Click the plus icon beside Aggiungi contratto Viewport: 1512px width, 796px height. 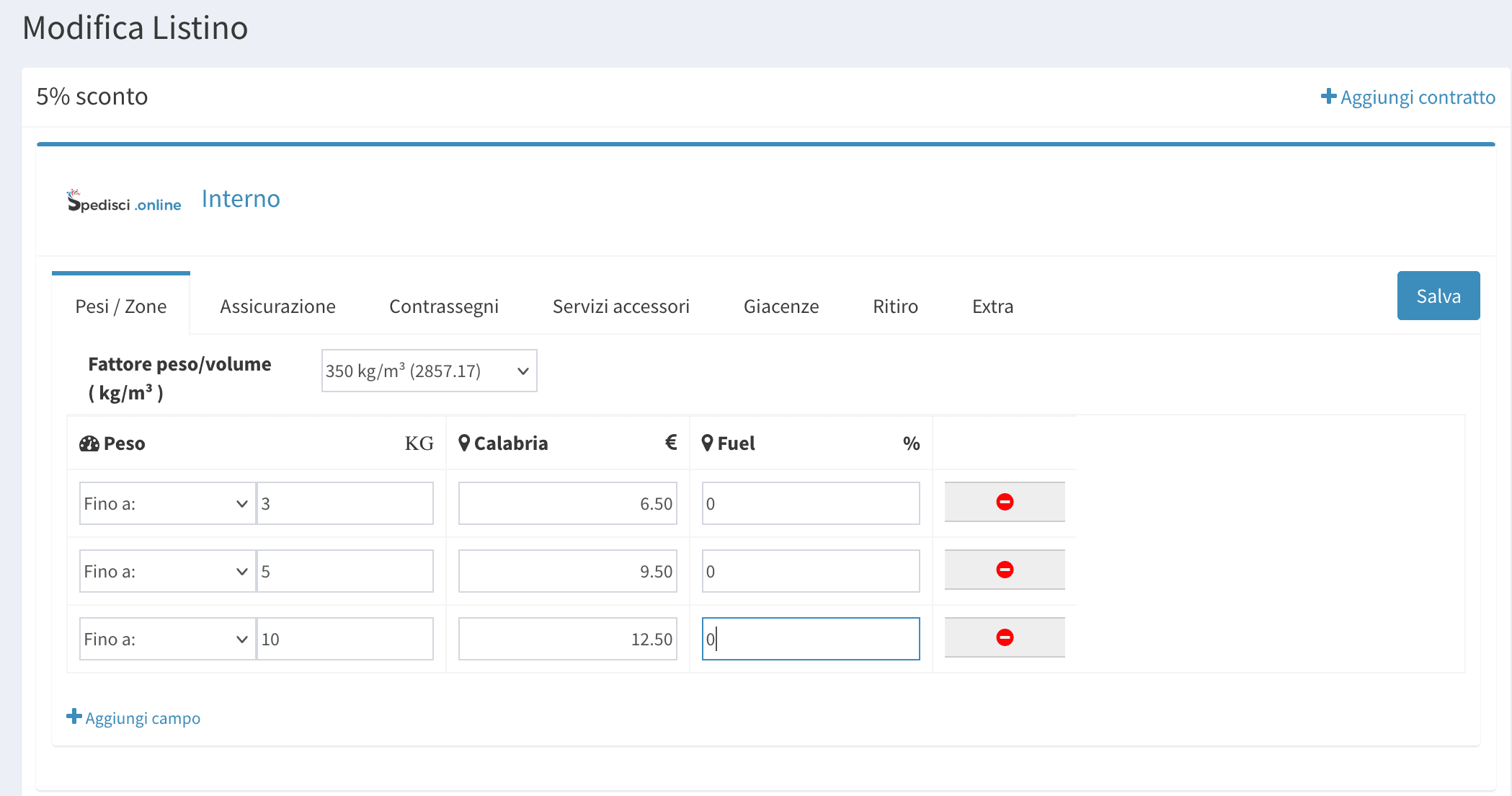coord(1328,97)
